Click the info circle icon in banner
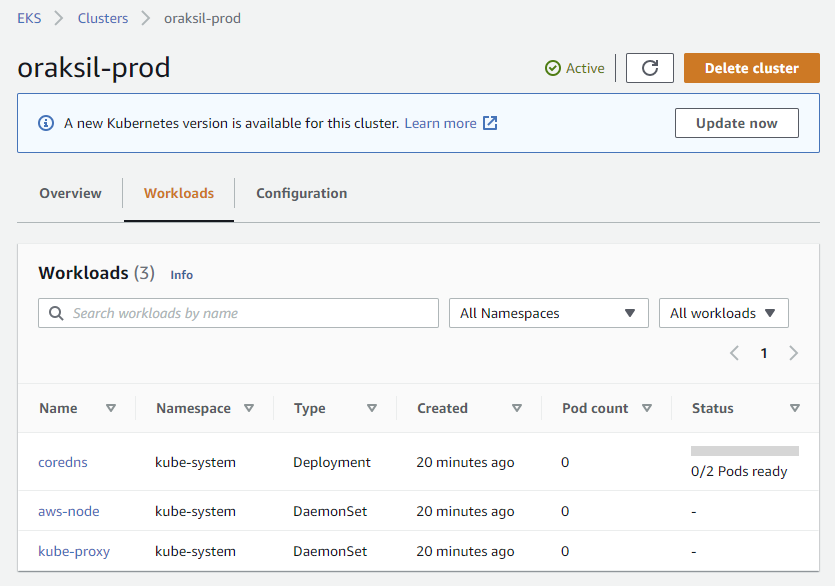The width and height of the screenshot is (835, 586). pyautogui.click(x=46, y=123)
